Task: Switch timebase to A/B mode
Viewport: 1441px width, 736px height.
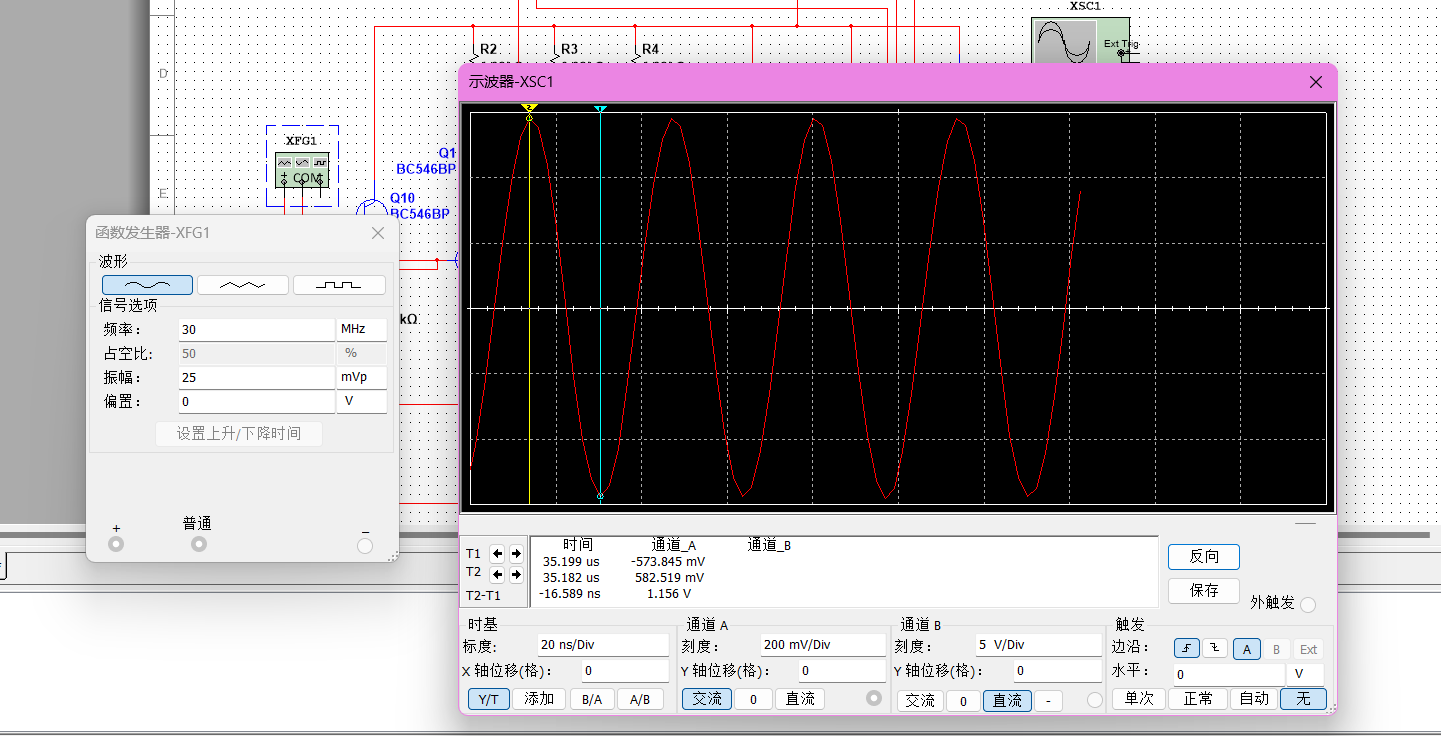Action: pyautogui.click(x=640, y=699)
